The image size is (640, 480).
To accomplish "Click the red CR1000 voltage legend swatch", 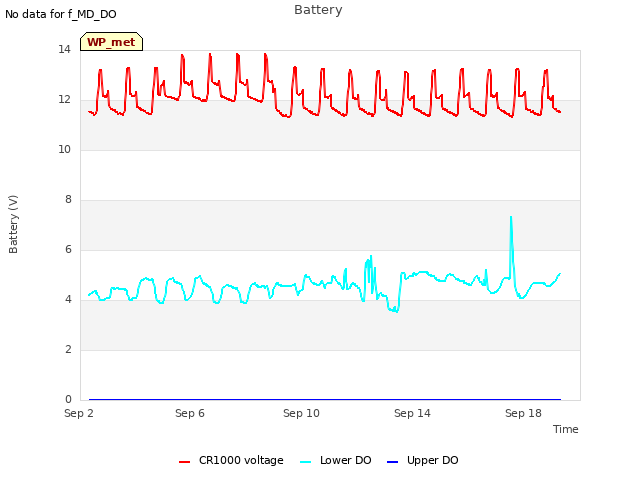I will pyautogui.click(x=184, y=462).
